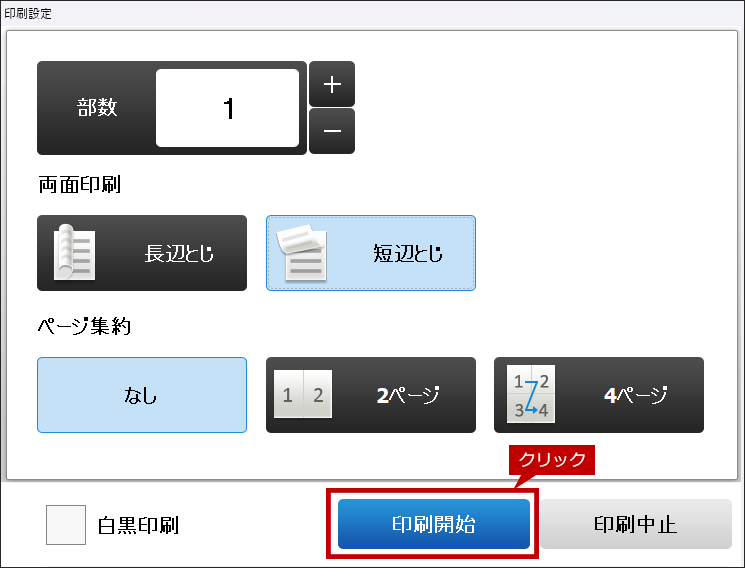
Task: Click the 部数 copies label
Action: tap(97, 108)
